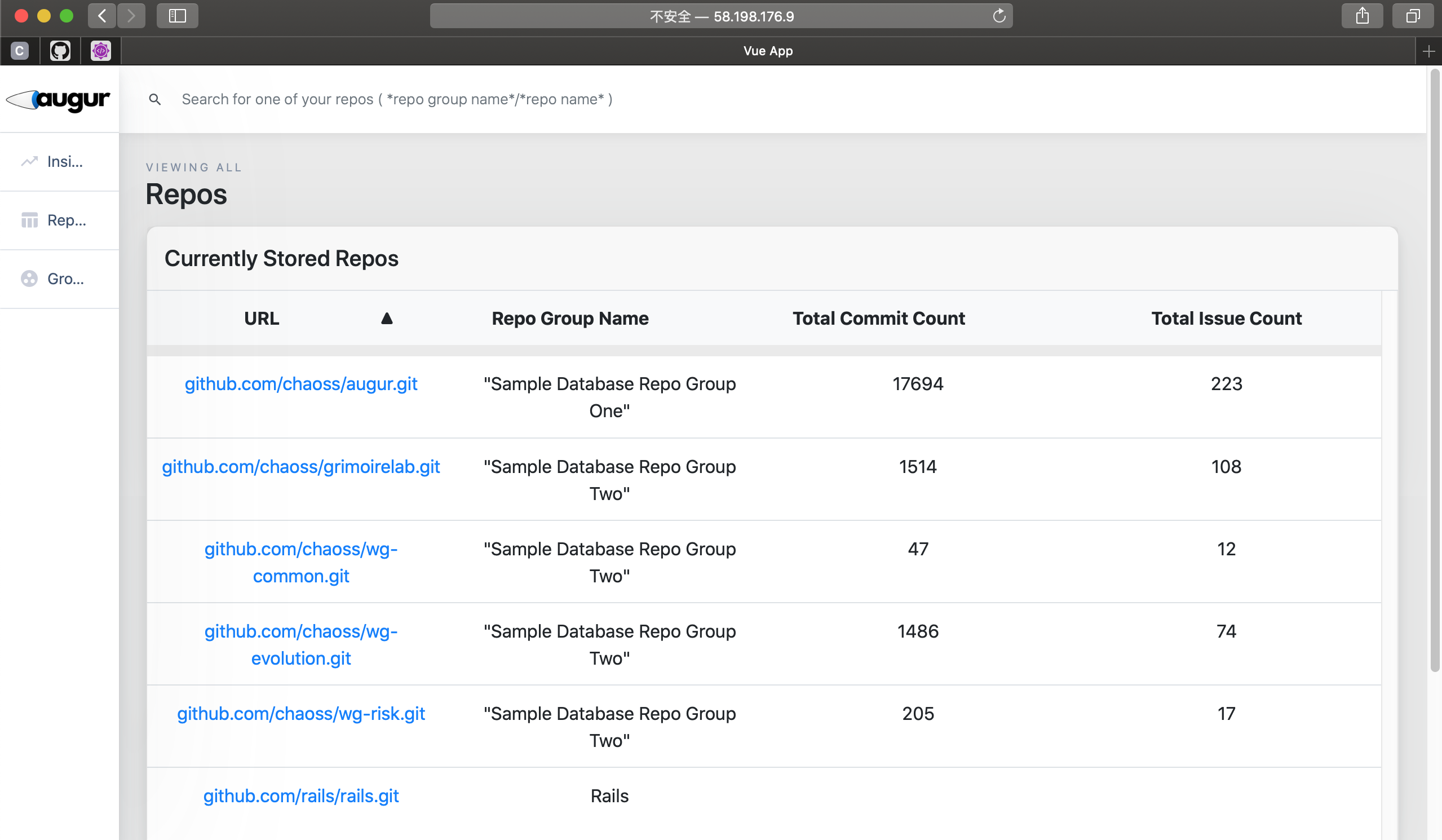Screen dimensions: 1442x840
Task: Click the purple GraphQL pinned tab icon
Action: click(101, 51)
